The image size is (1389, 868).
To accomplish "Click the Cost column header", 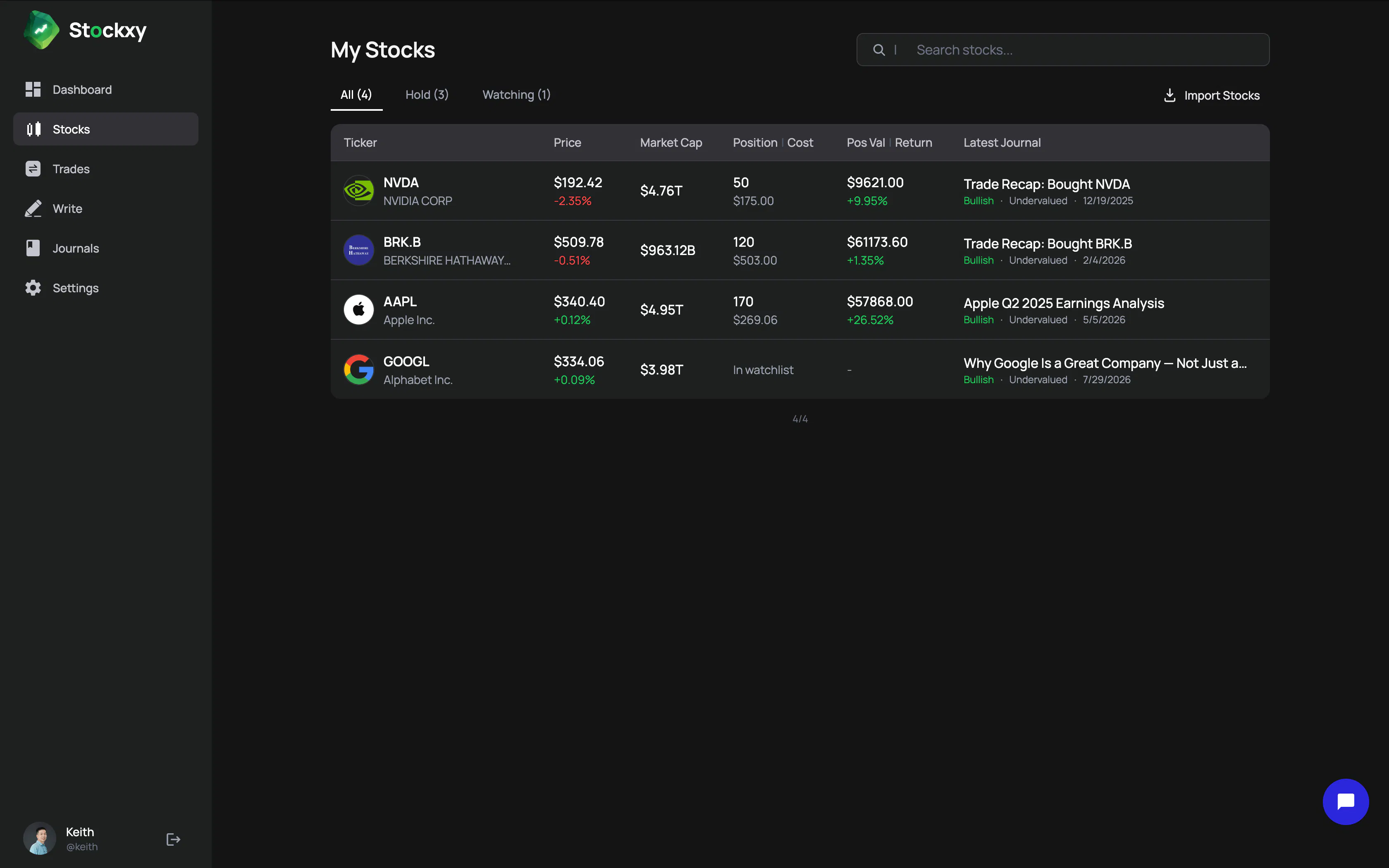I will (x=800, y=142).
